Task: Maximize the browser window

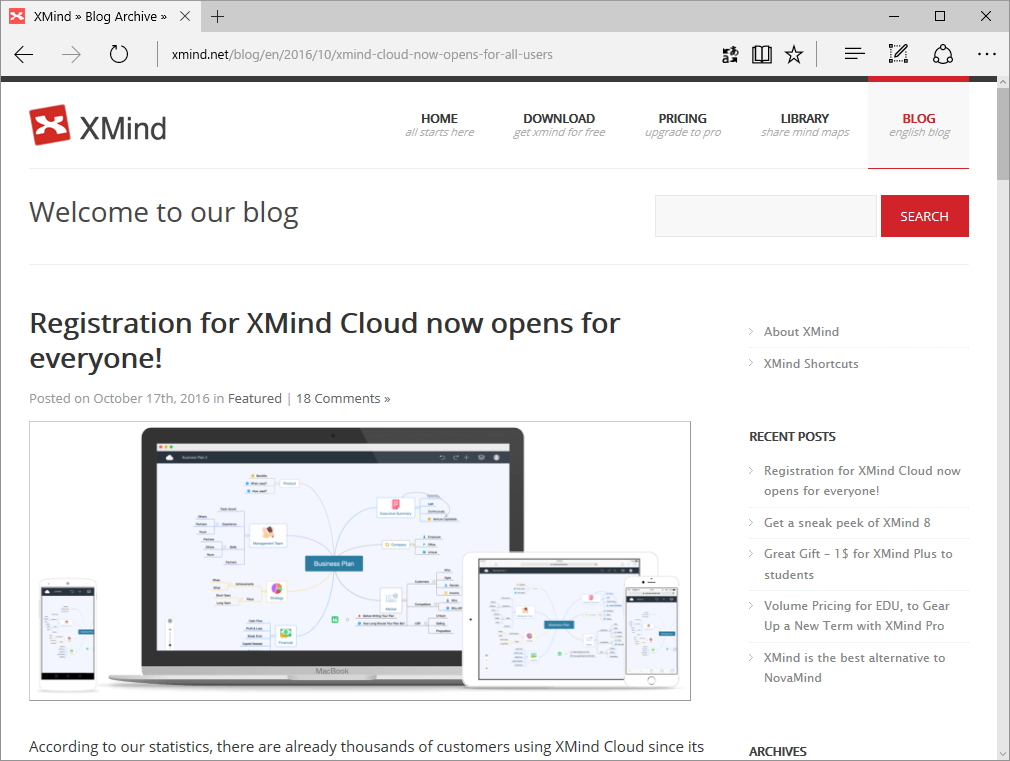Action: [x=940, y=16]
